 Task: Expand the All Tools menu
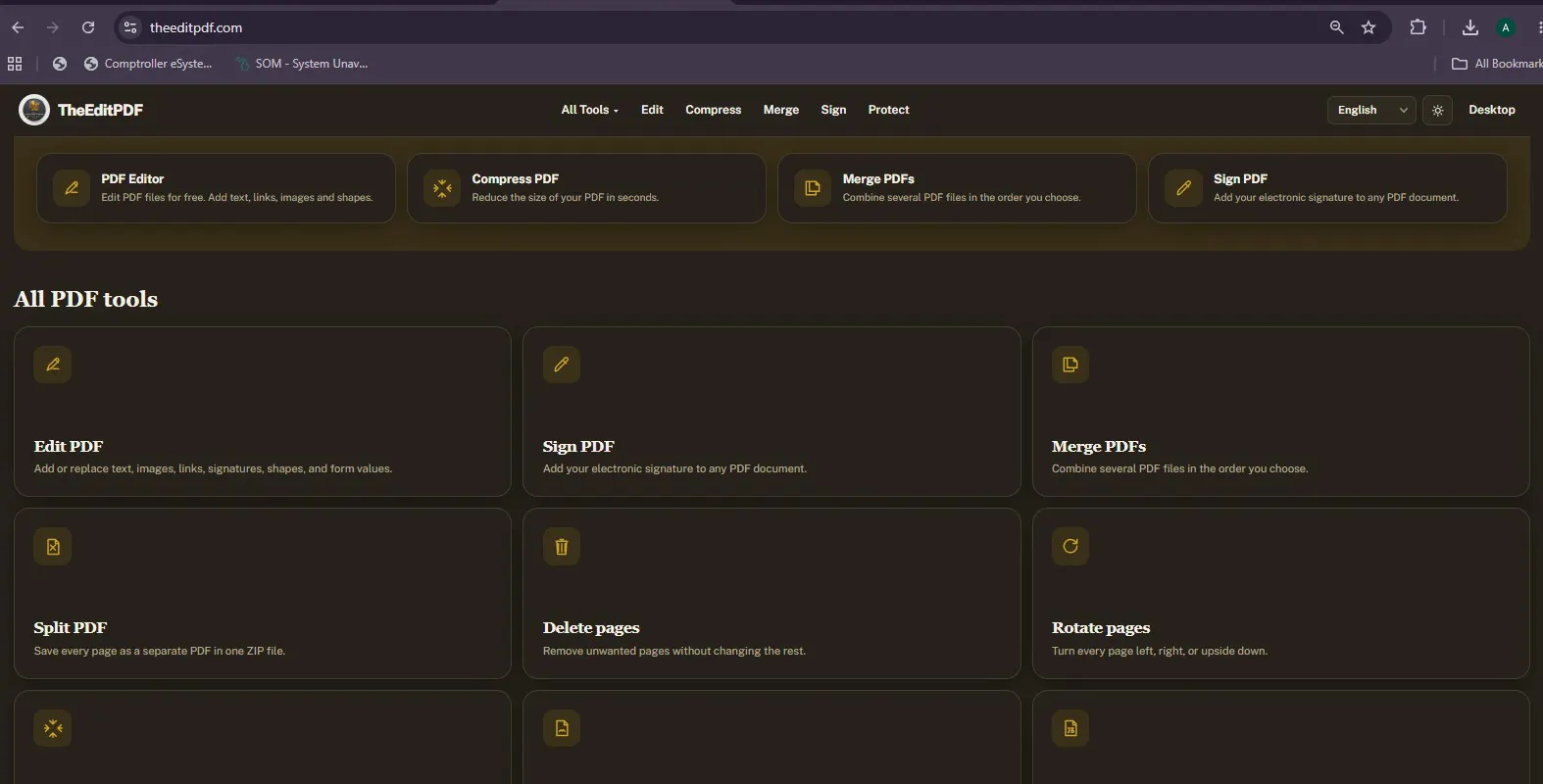click(590, 110)
